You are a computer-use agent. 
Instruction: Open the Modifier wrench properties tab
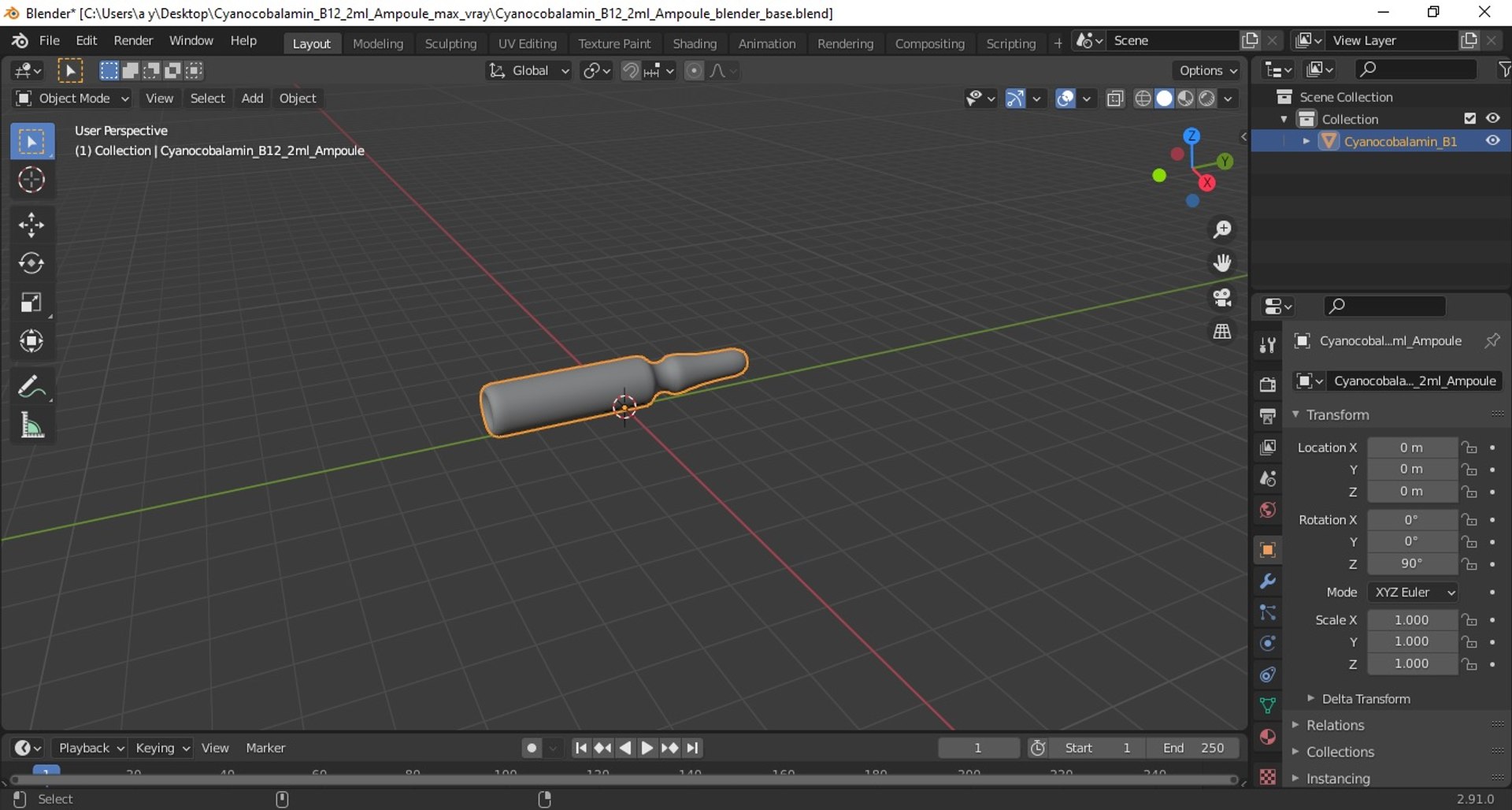pyautogui.click(x=1267, y=581)
